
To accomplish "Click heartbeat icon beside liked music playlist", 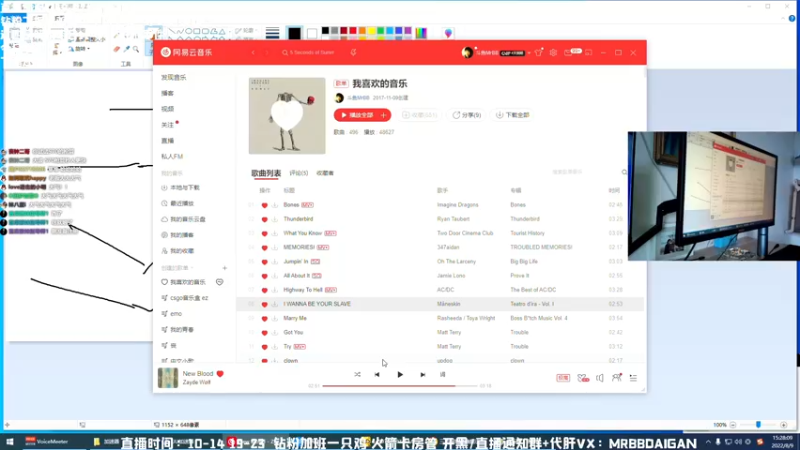I will coord(219,282).
